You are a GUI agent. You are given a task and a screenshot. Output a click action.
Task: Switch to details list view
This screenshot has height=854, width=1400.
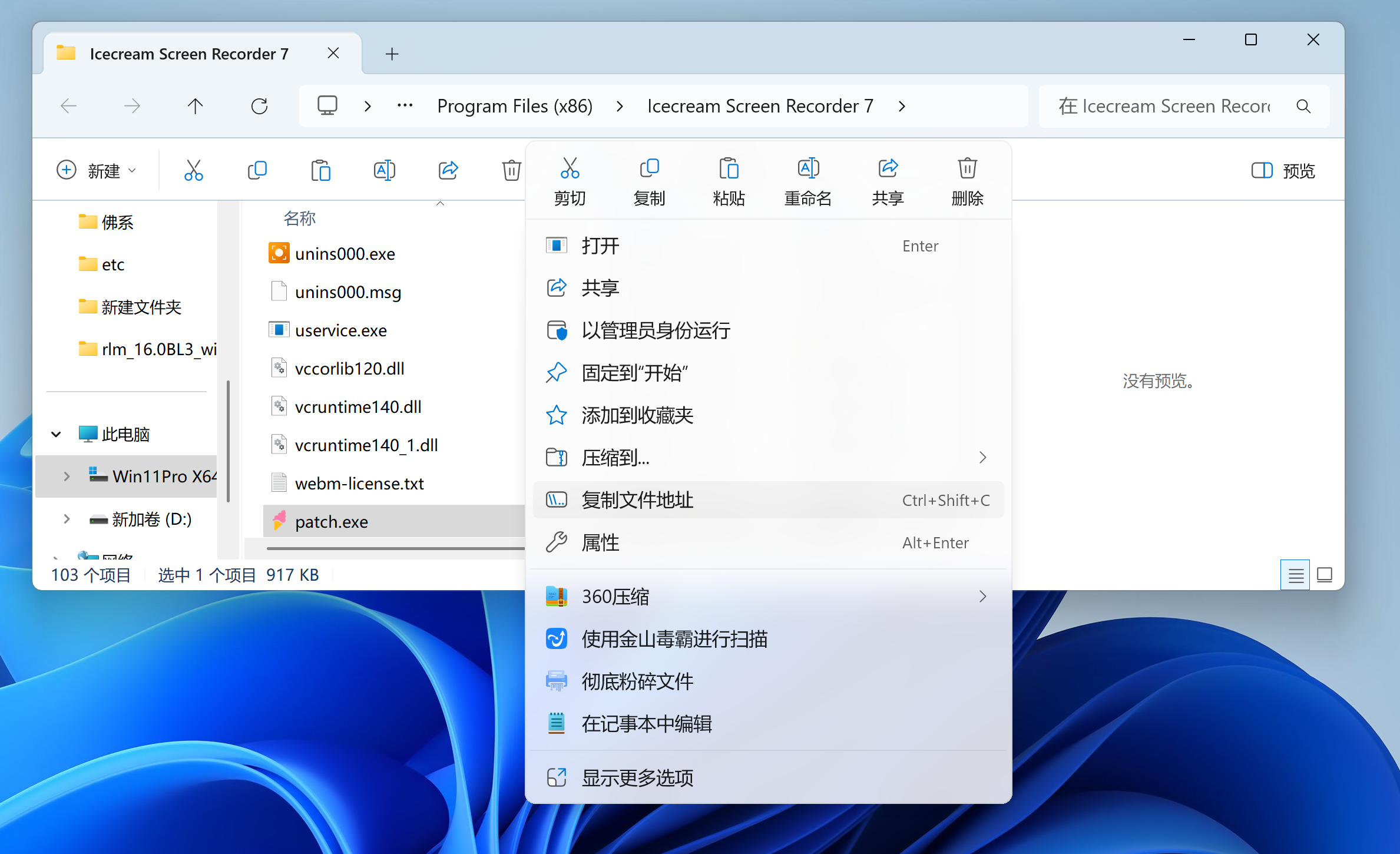click(1295, 575)
